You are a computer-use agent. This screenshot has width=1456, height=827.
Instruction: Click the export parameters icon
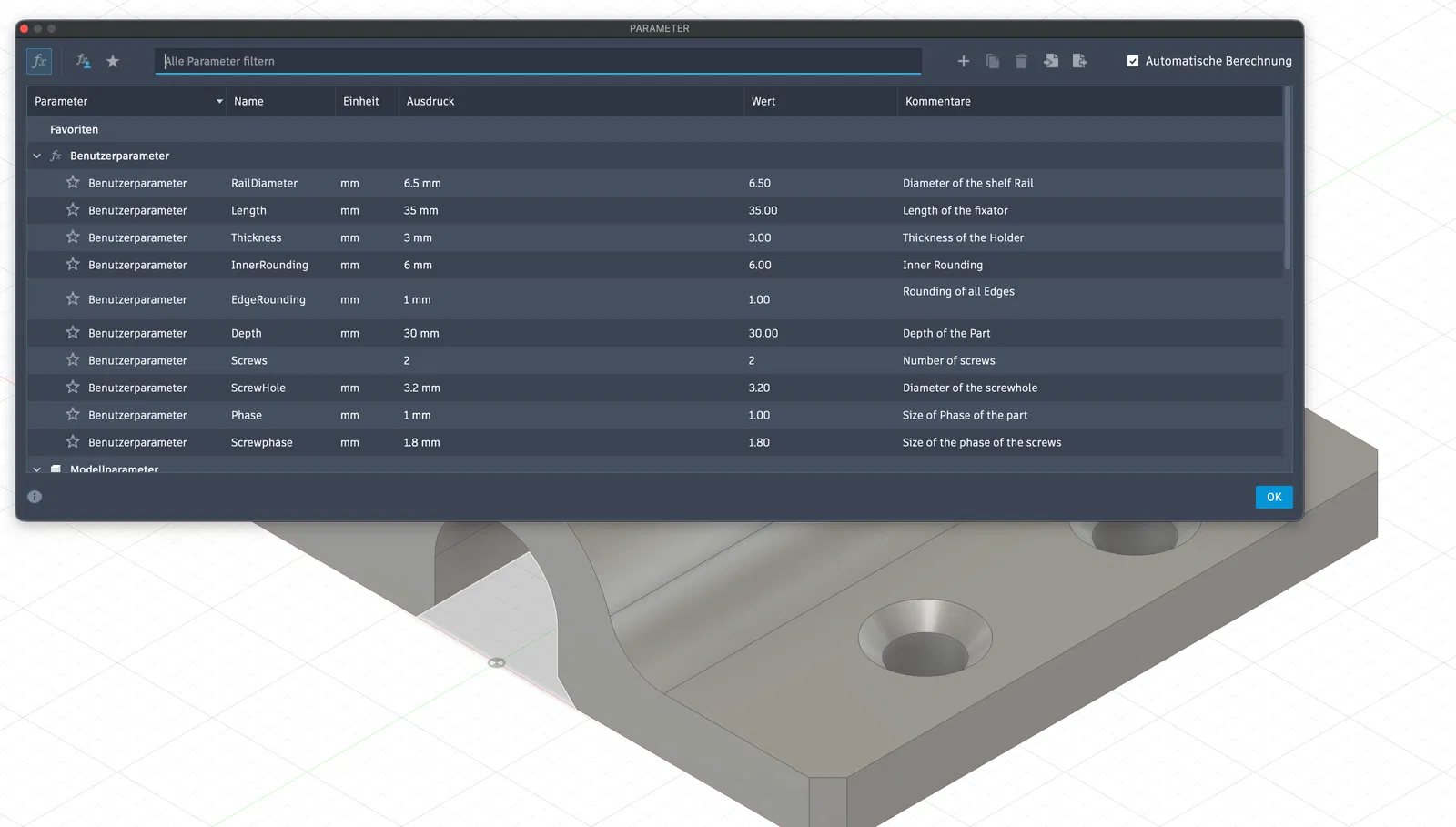[1080, 61]
